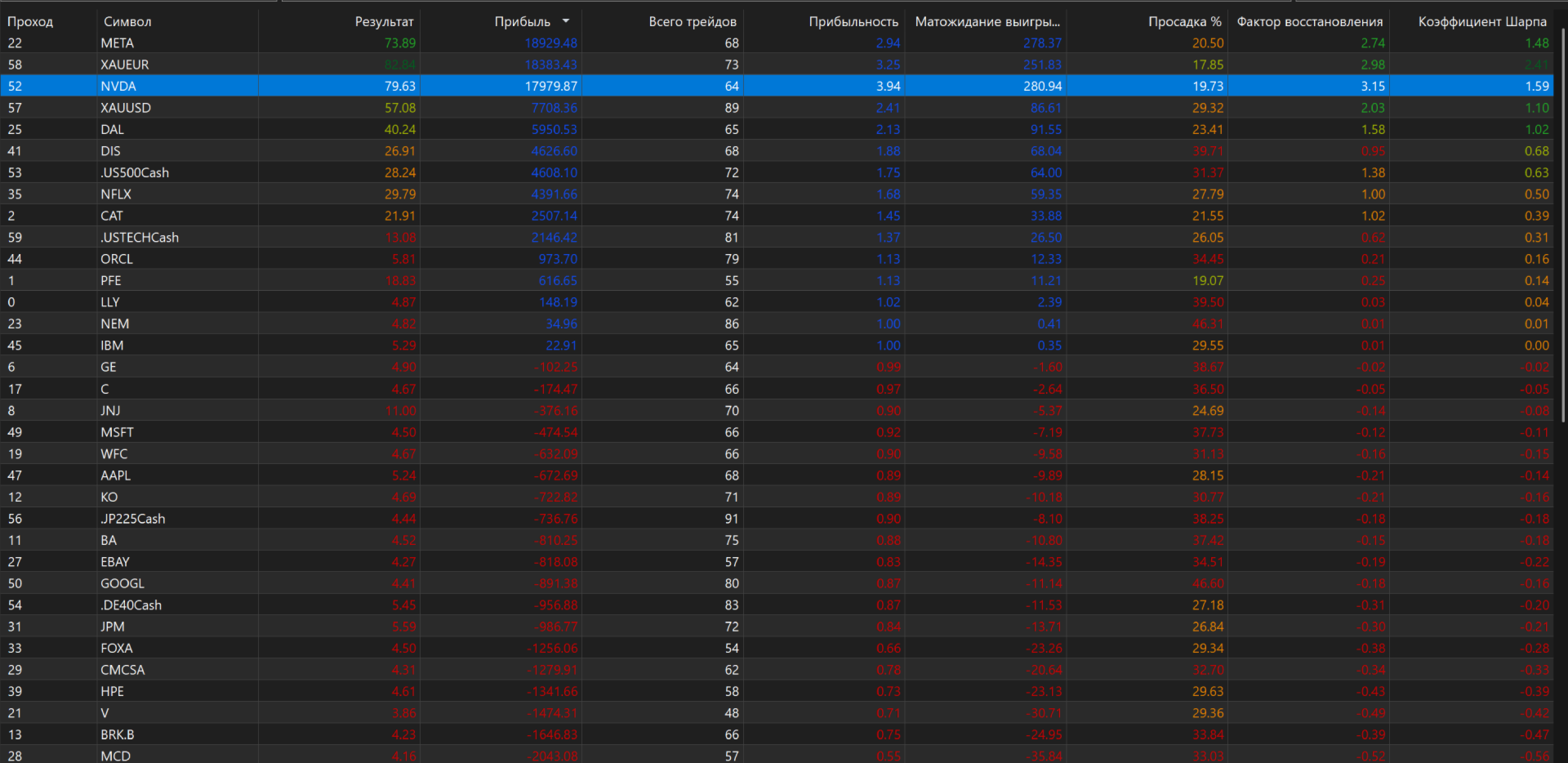The height and width of the screenshot is (763, 1568).
Task: Click NVDA's recovery factor 3.15
Action: 1373,86
